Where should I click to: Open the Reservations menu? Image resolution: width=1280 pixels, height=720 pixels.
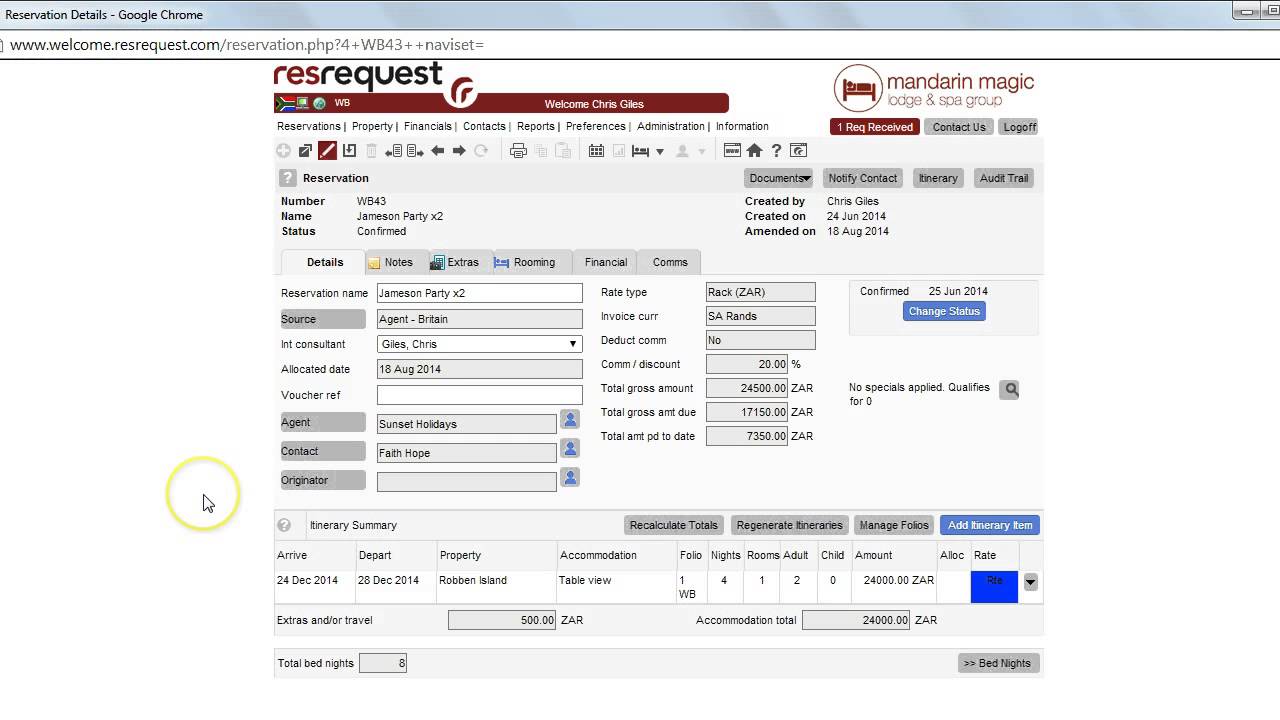[x=309, y=127]
